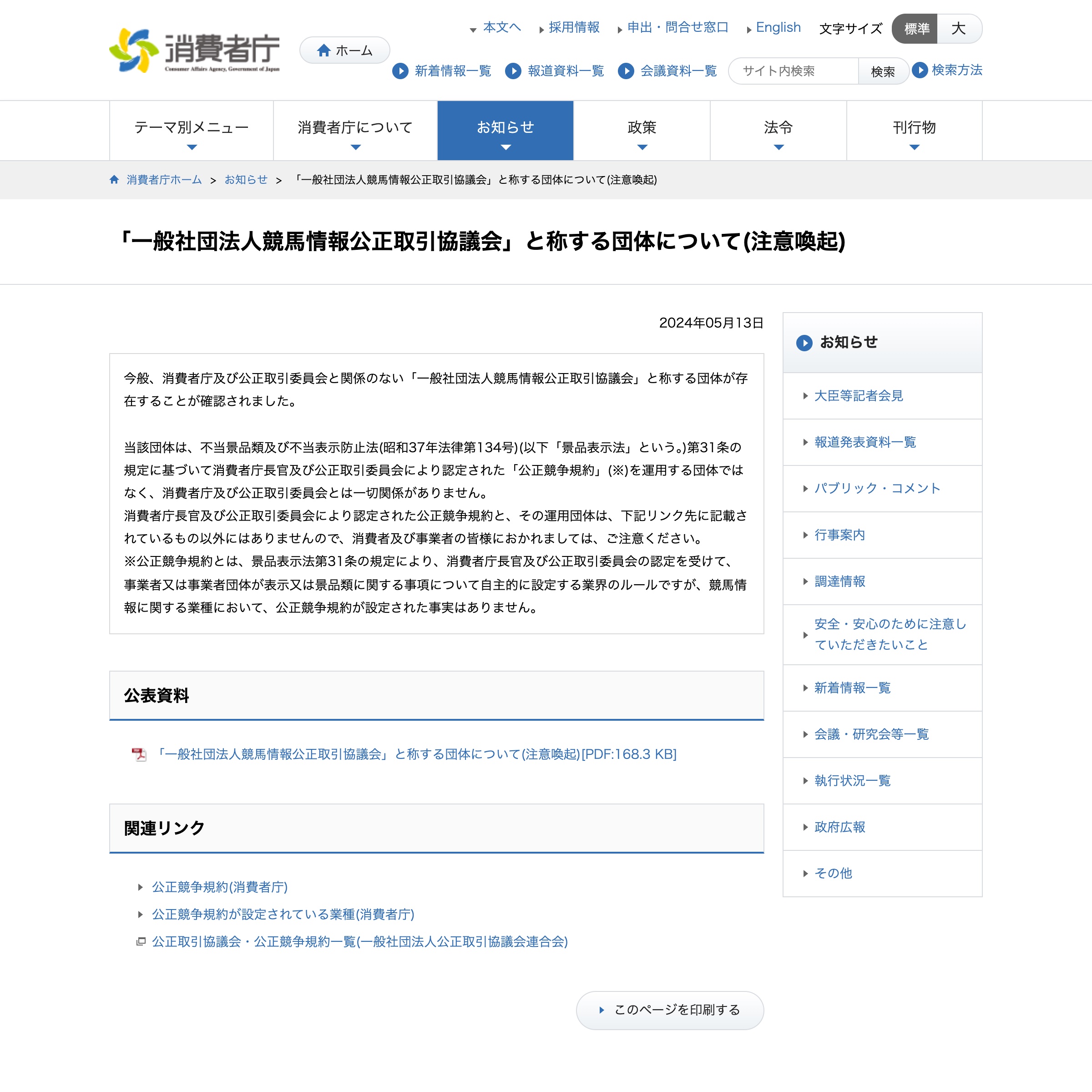The width and height of the screenshot is (1092, 1092).
Task: Open 行事案内 in sidebar
Action: (882, 535)
